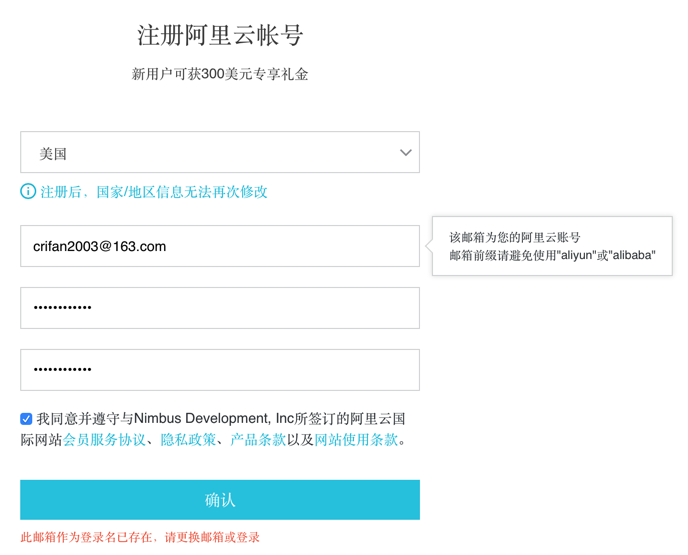The image size is (688, 555).
Task: Click the tooltip line 该邮箱为您的阿里云账号
Action: point(515,237)
